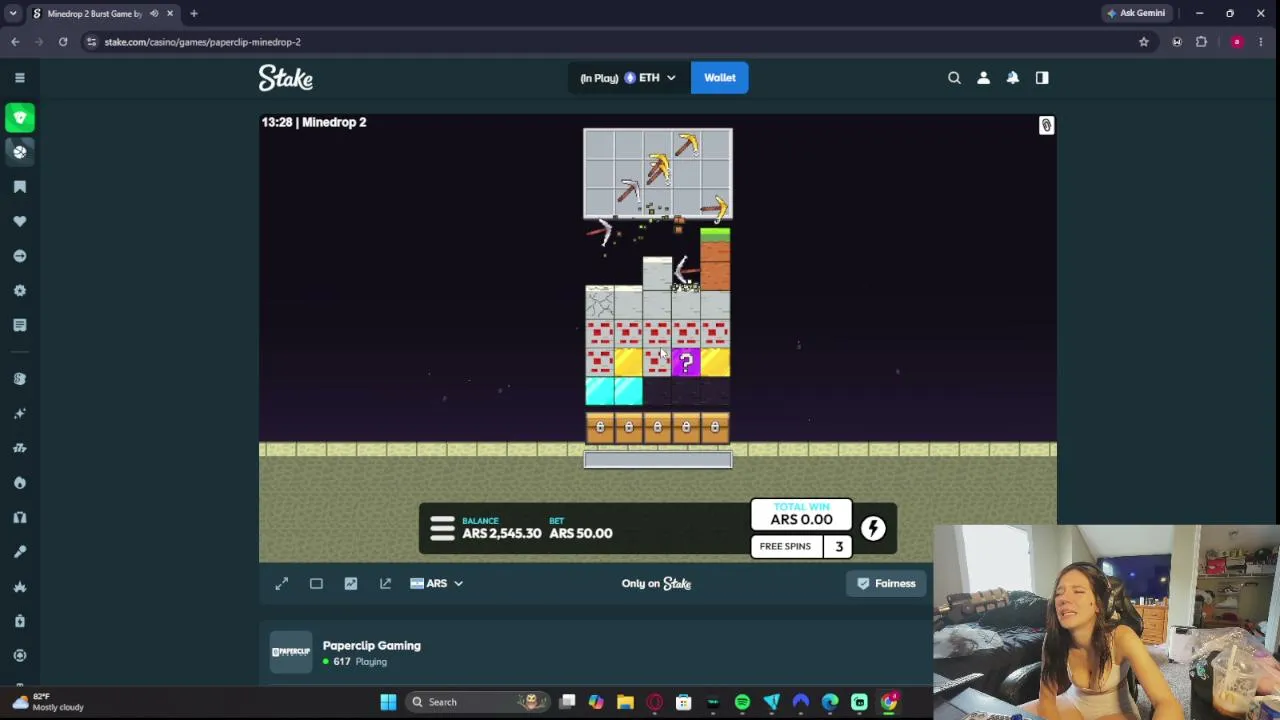This screenshot has height=720, width=1280.
Task: Open the in-game hamburger menu
Action: point(442,528)
